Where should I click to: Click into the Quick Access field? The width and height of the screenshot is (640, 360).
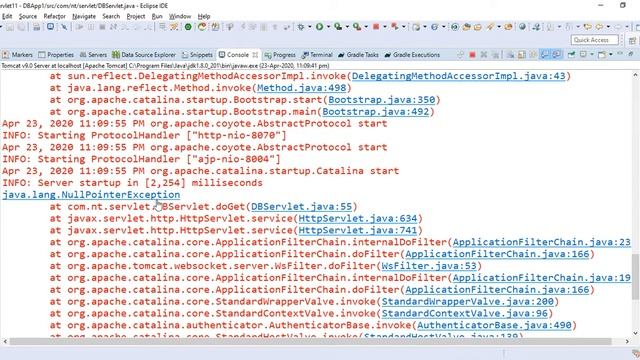pos(594,40)
